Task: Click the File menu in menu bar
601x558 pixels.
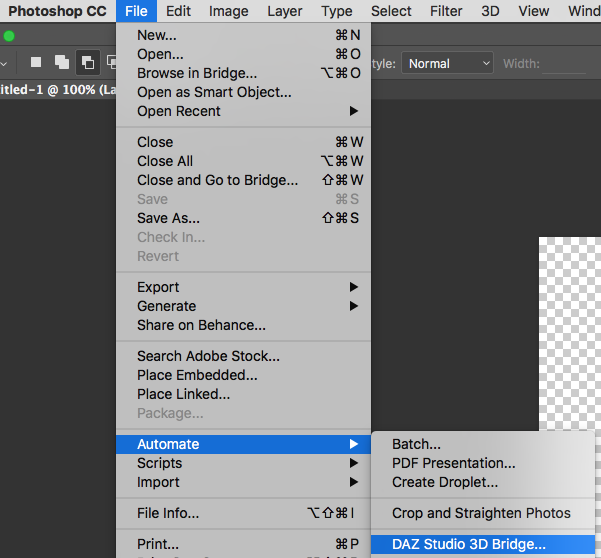Action: pos(136,11)
